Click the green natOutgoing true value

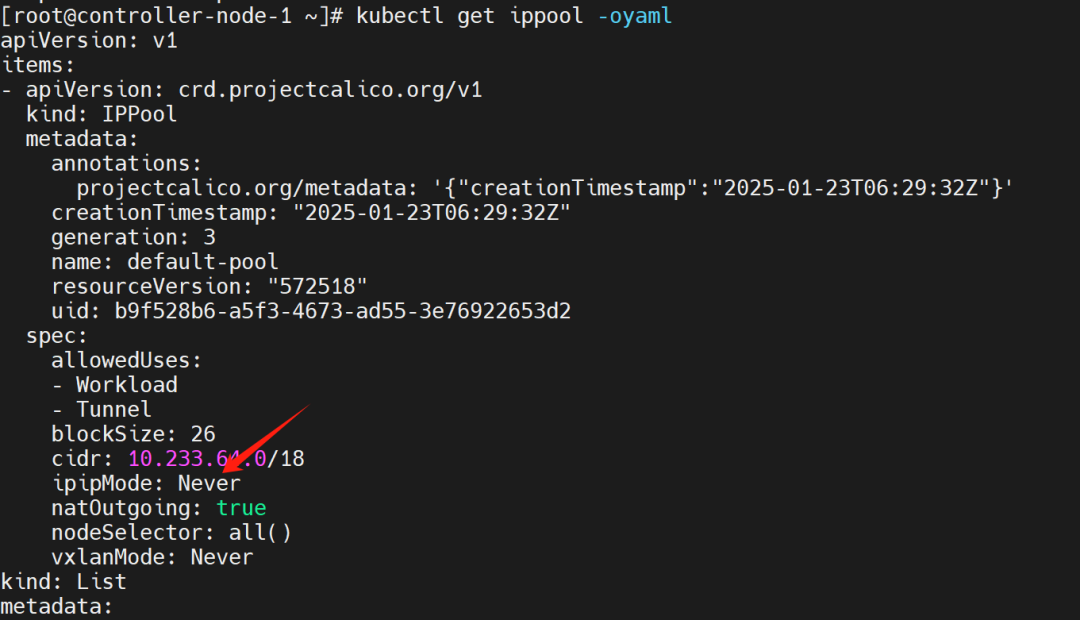241,508
